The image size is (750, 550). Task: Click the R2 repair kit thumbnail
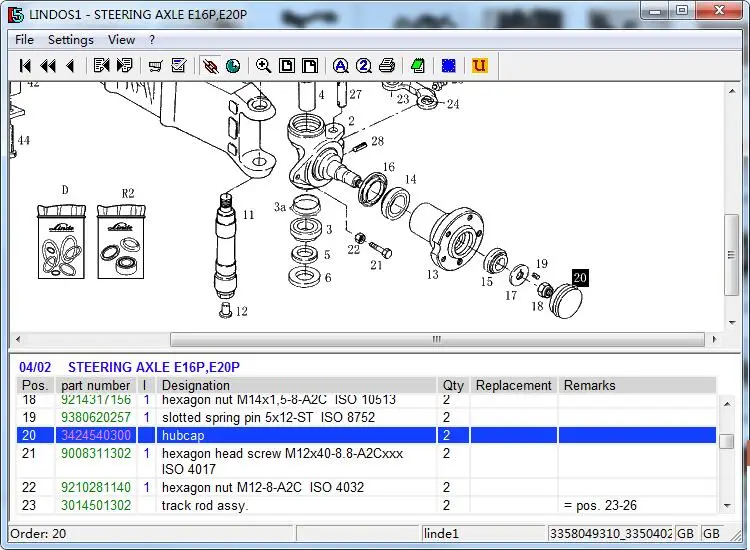tap(121, 242)
